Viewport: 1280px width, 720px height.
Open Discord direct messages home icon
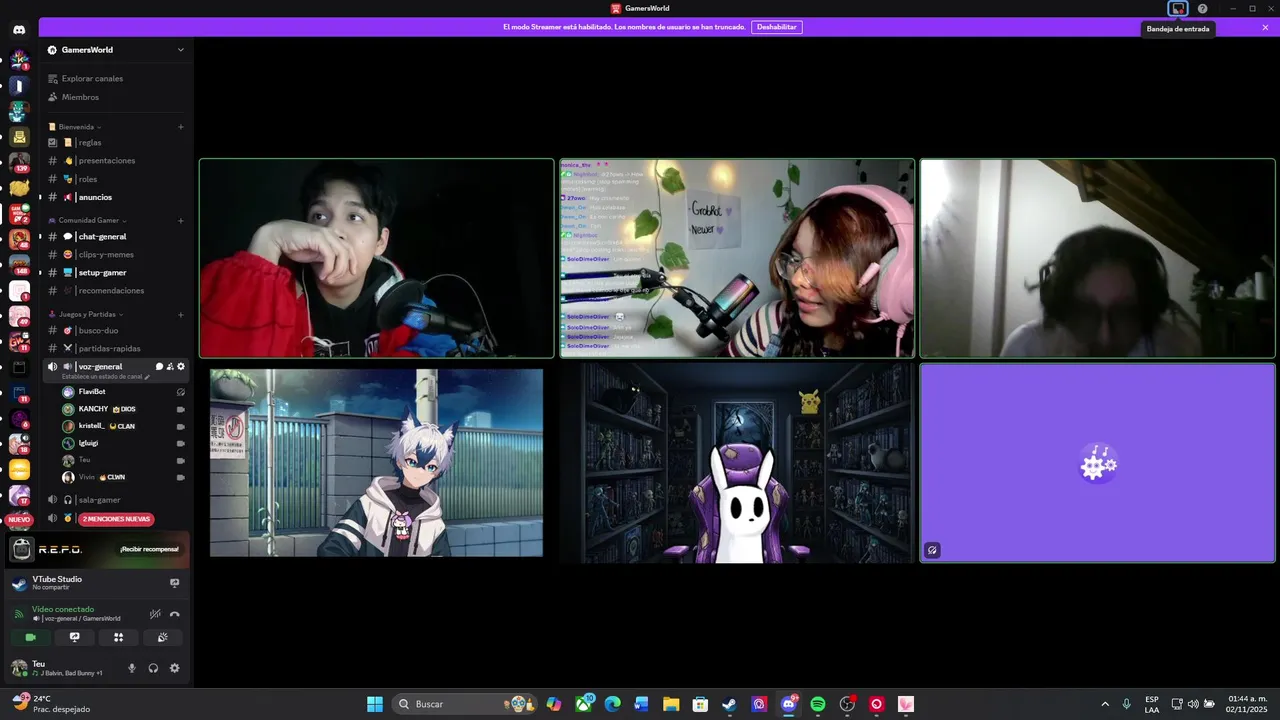[19, 30]
